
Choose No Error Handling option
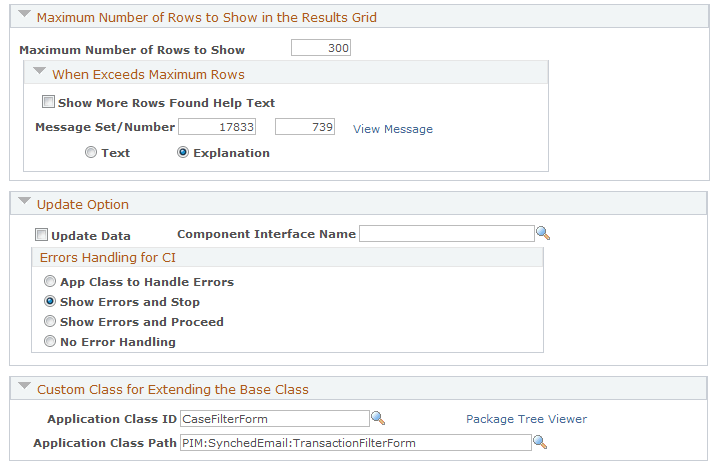(50, 341)
